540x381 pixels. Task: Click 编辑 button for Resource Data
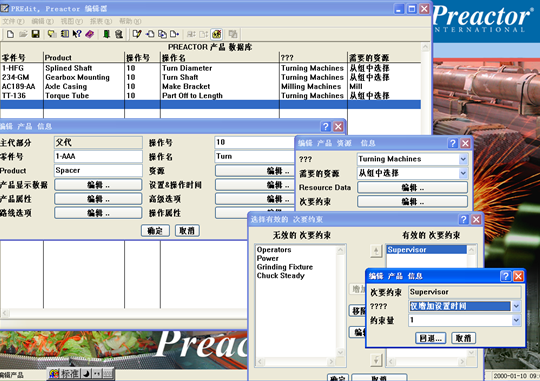[412, 187]
